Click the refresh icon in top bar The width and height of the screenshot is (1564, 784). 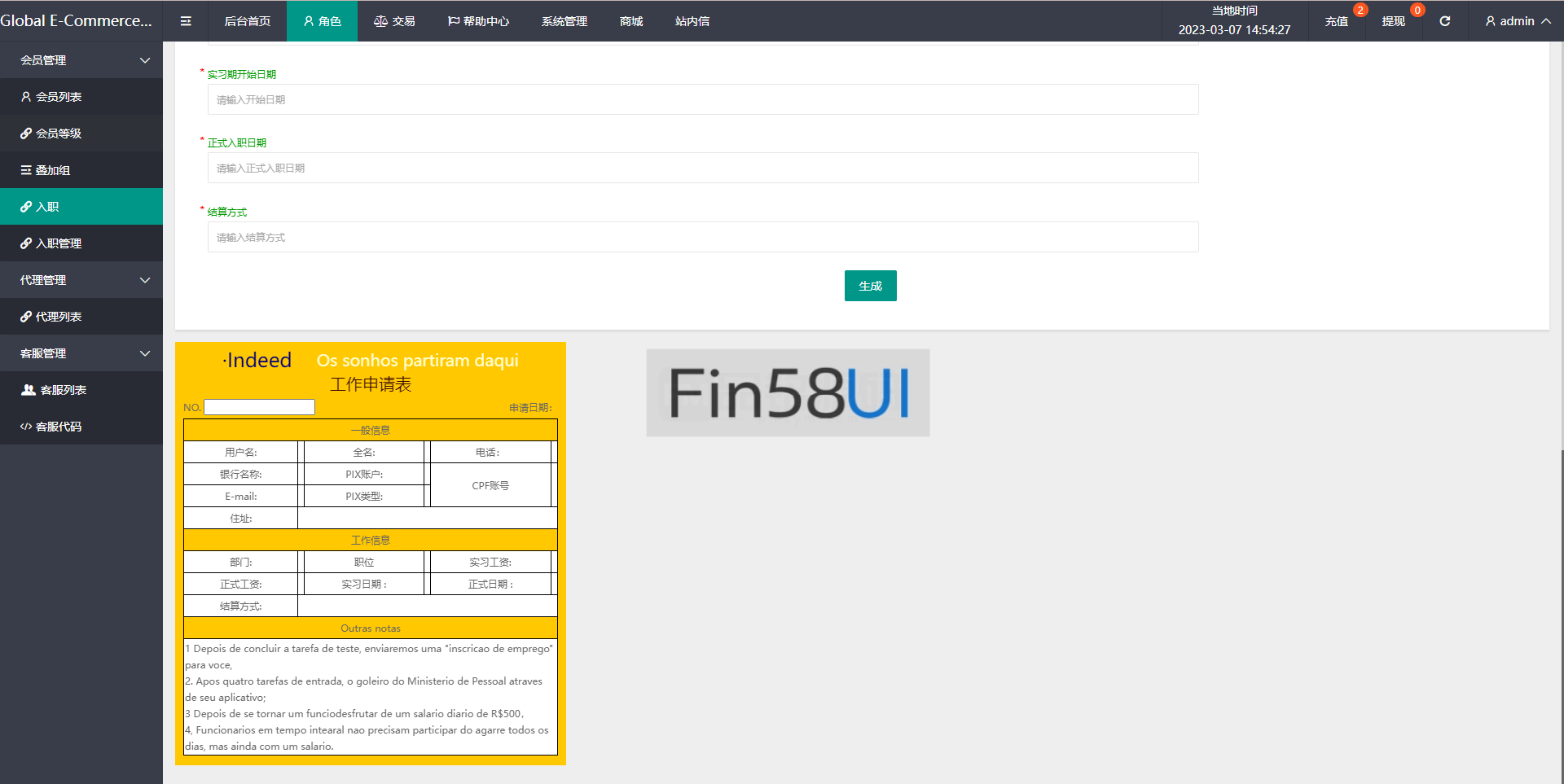[1444, 21]
